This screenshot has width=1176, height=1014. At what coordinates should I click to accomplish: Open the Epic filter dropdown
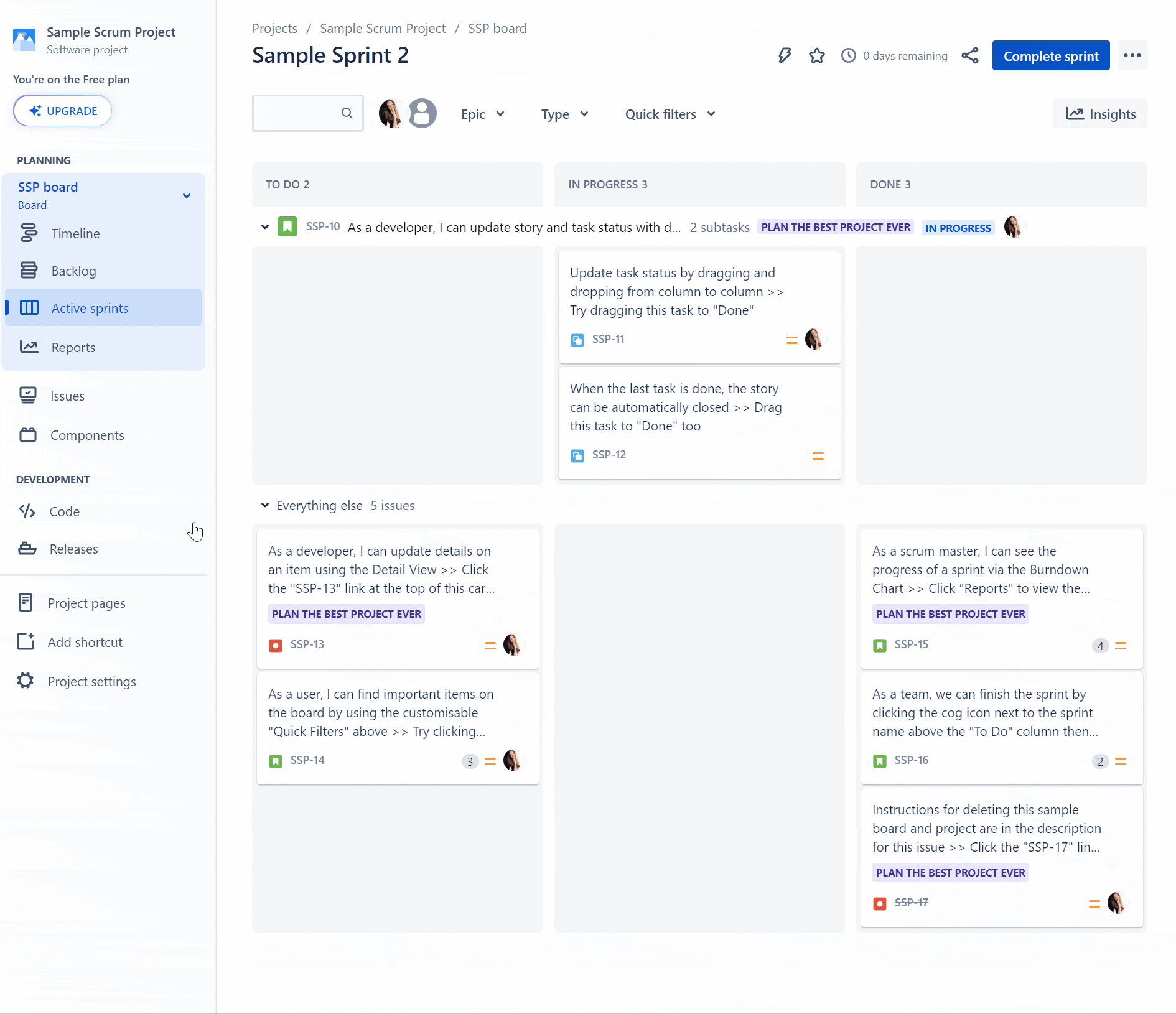coord(482,114)
